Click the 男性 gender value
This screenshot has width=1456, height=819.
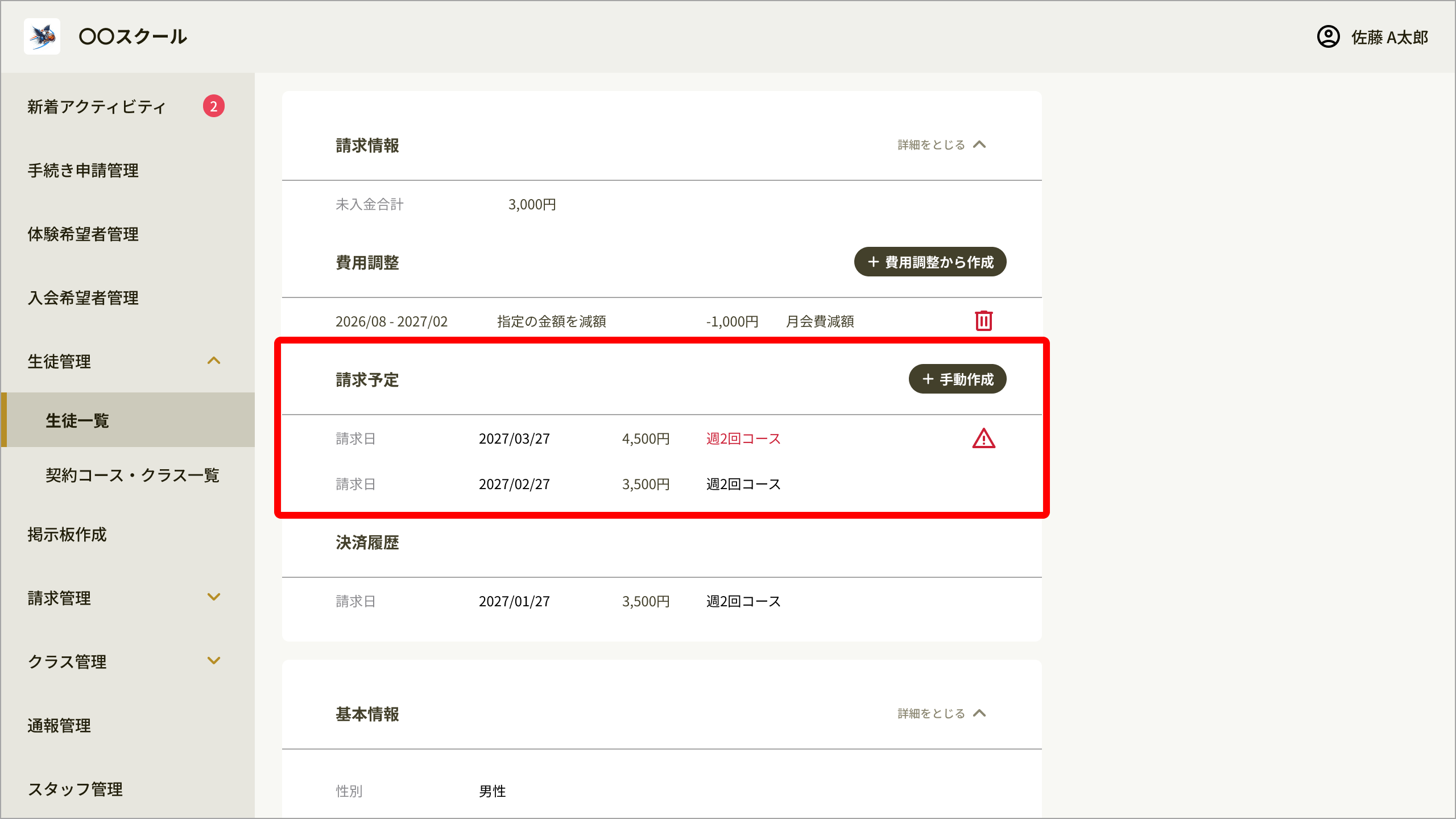pyautogui.click(x=492, y=791)
